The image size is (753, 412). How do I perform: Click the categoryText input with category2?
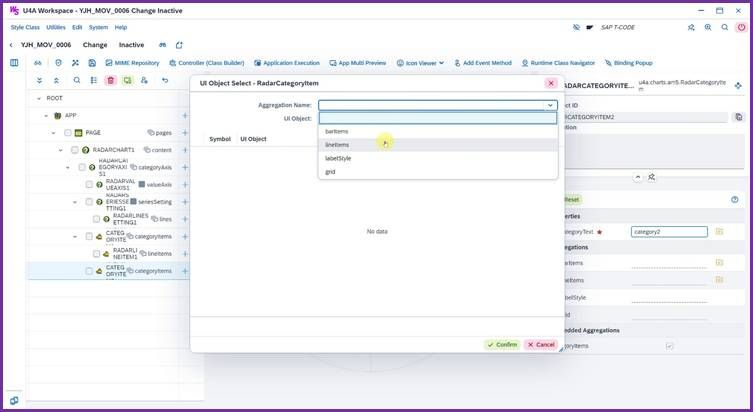tap(669, 232)
